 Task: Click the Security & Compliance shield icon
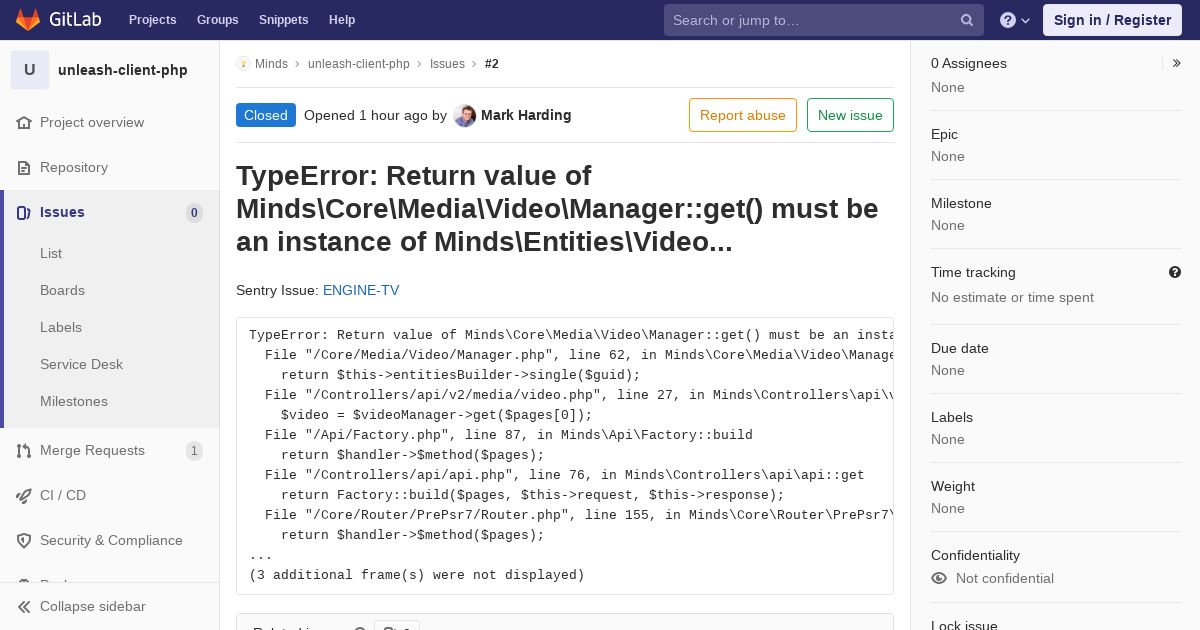pyautogui.click(x=24, y=540)
